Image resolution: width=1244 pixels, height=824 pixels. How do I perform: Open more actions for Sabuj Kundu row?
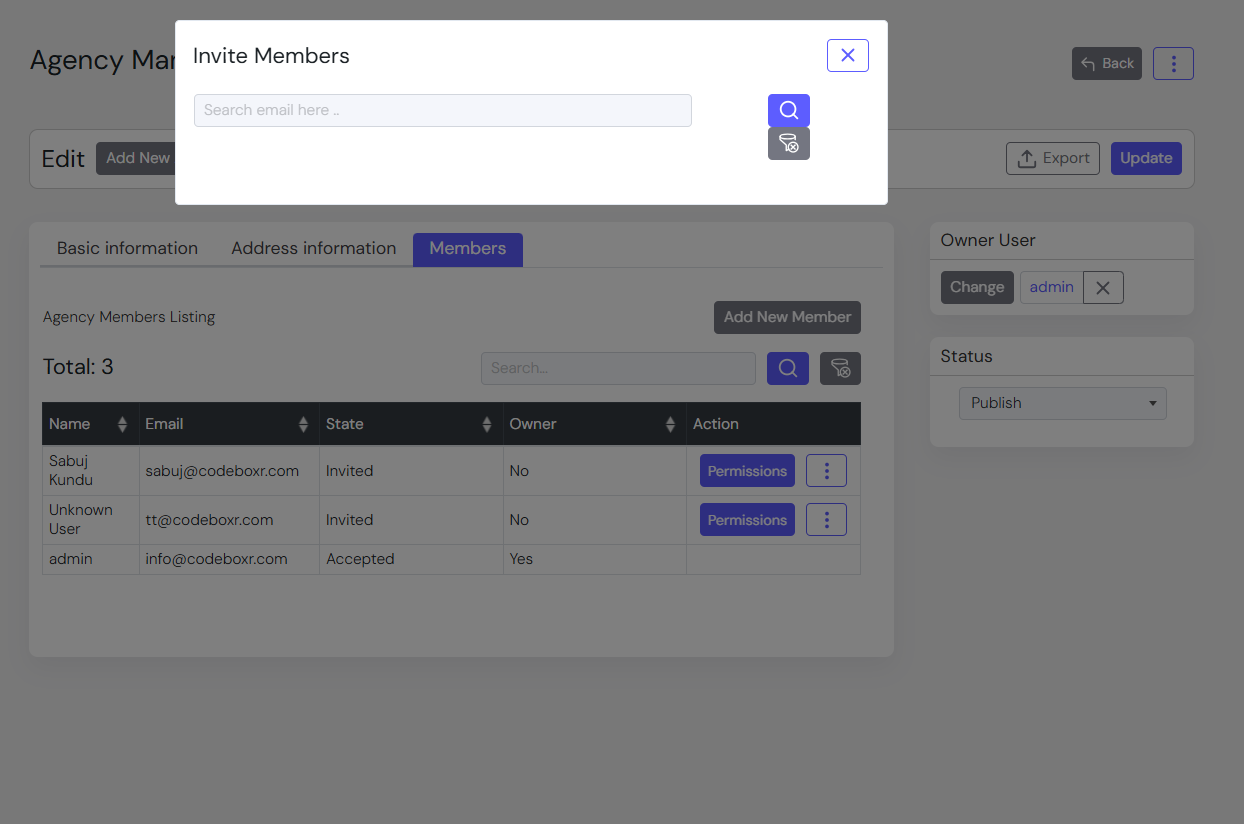pos(826,471)
